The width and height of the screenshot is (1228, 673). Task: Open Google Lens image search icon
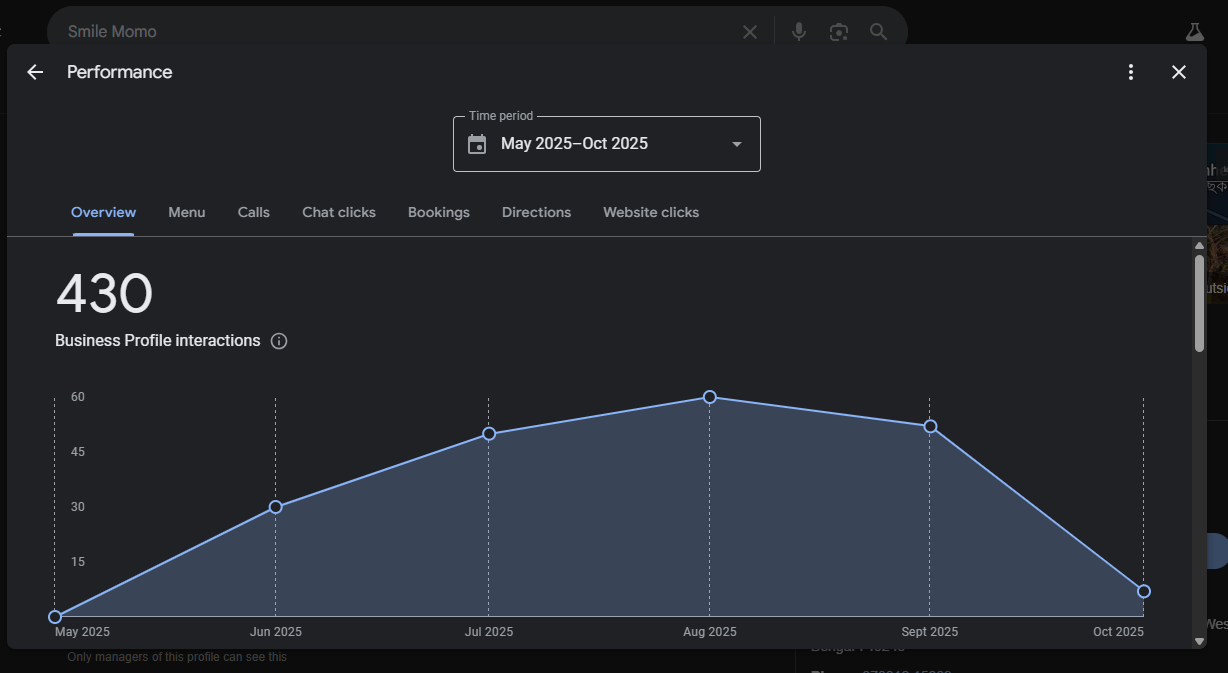[x=838, y=32]
